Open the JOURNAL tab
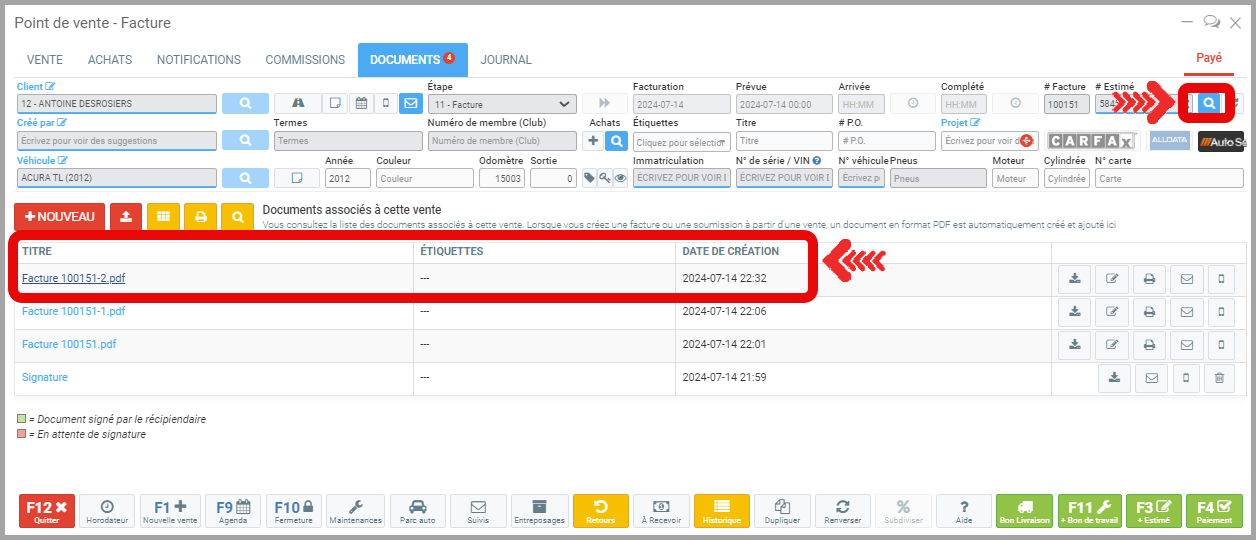1256x540 pixels. [506, 60]
